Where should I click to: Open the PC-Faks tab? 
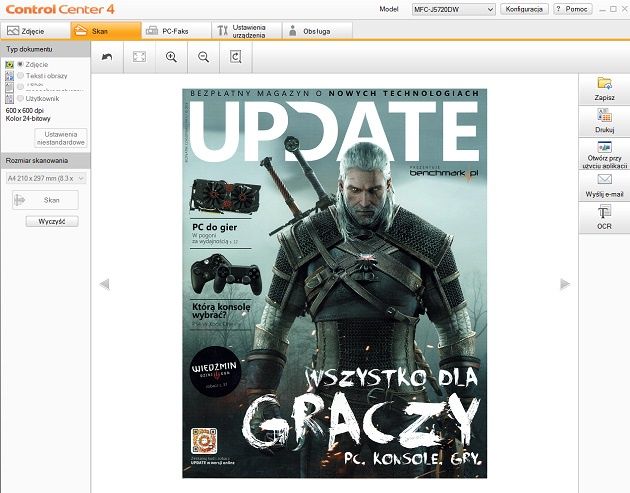click(176, 31)
